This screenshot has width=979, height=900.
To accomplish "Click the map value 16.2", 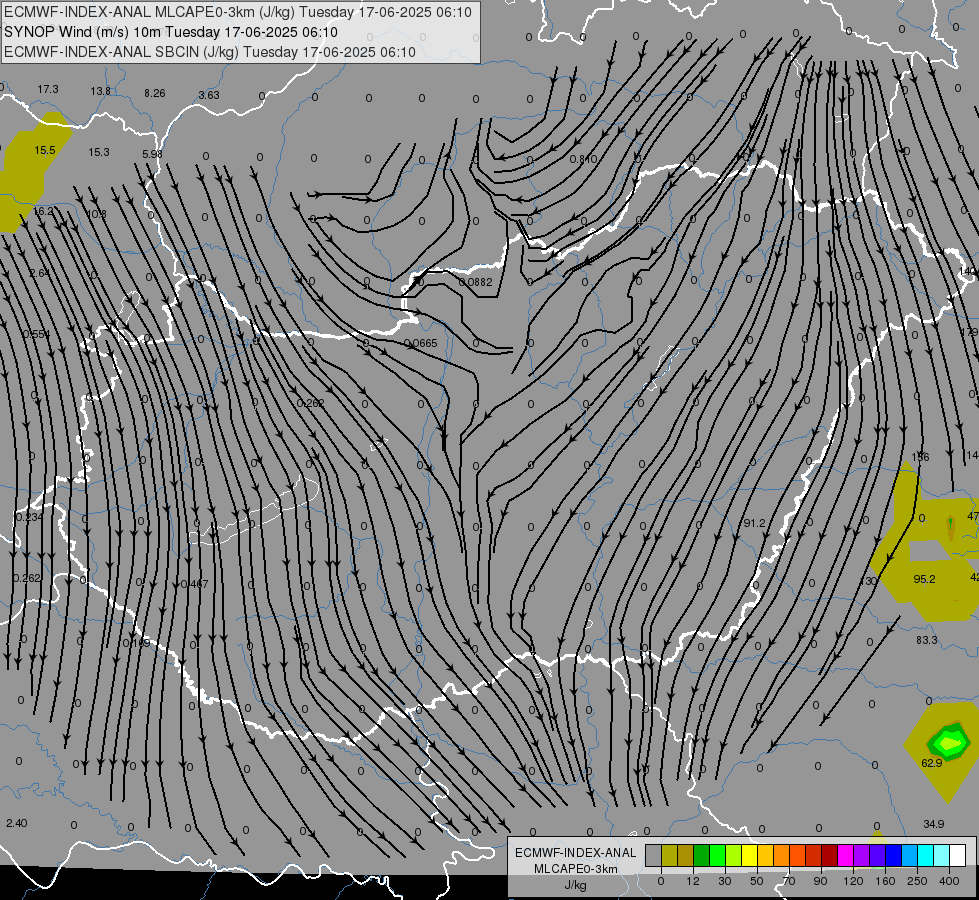I will [43, 211].
